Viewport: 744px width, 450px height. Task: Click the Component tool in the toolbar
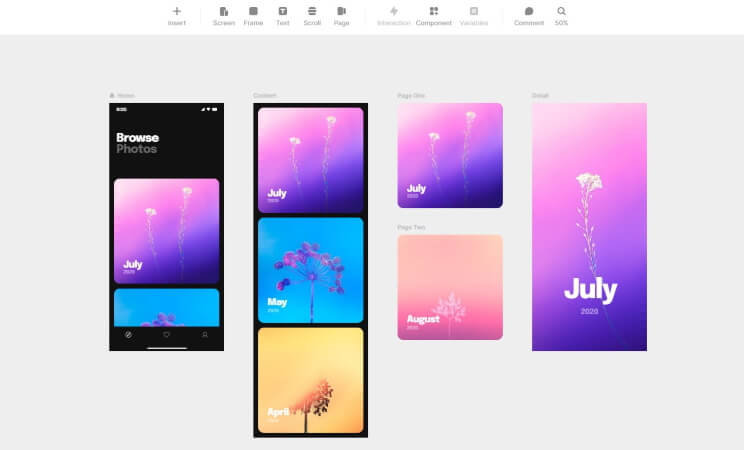tap(434, 16)
